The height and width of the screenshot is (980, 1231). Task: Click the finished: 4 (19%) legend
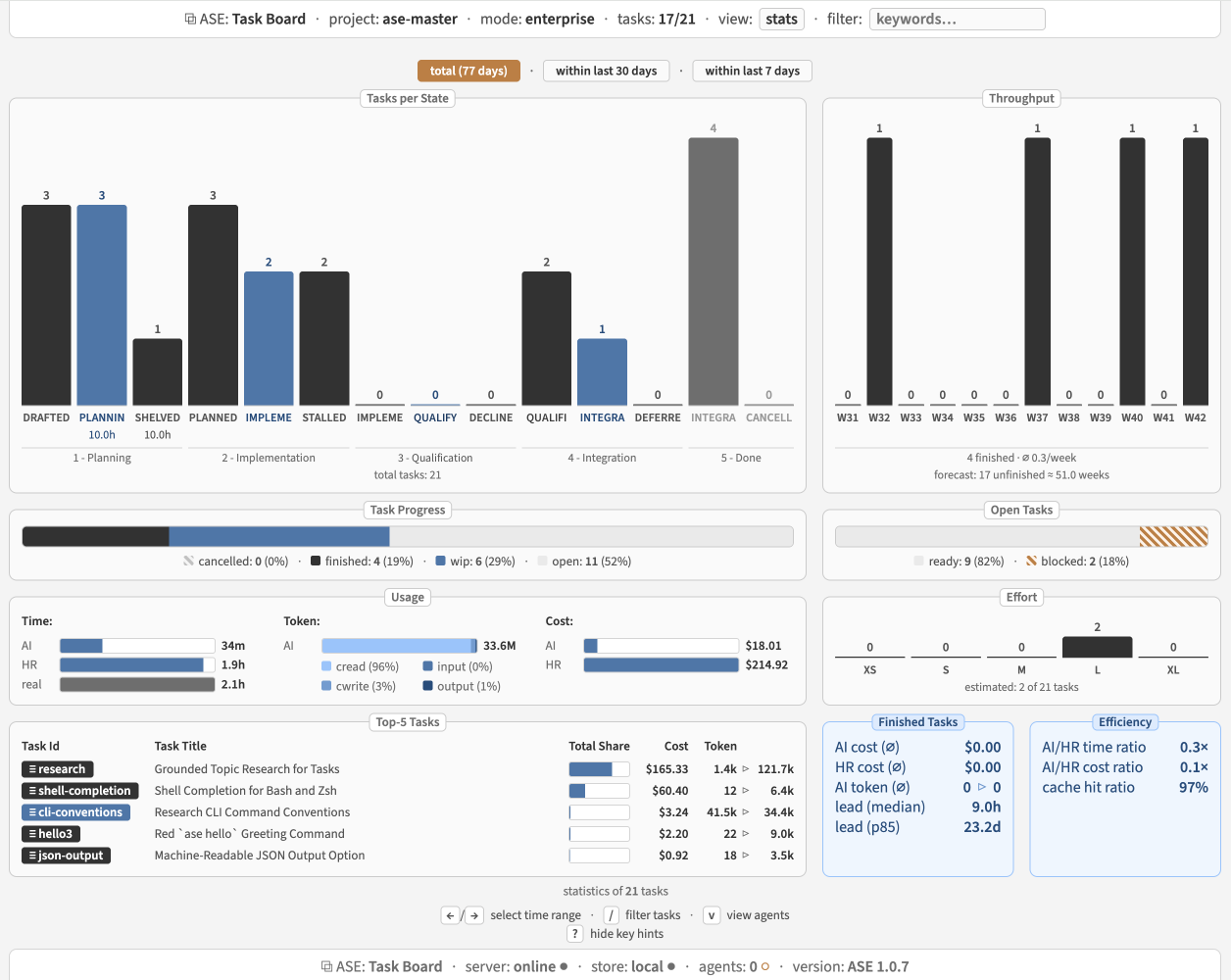point(362,562)
